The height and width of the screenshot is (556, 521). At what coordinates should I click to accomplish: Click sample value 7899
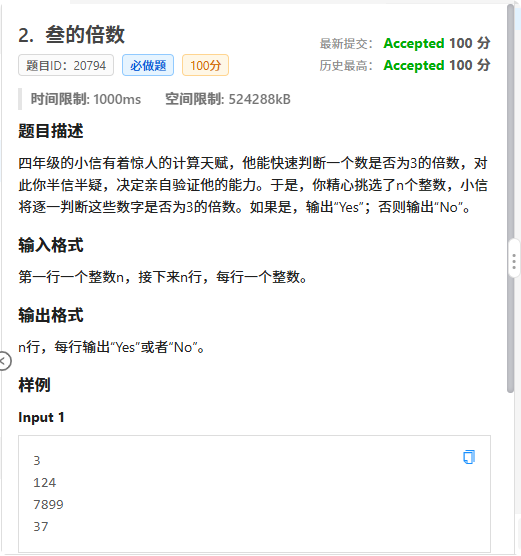[x=48, y=505]
